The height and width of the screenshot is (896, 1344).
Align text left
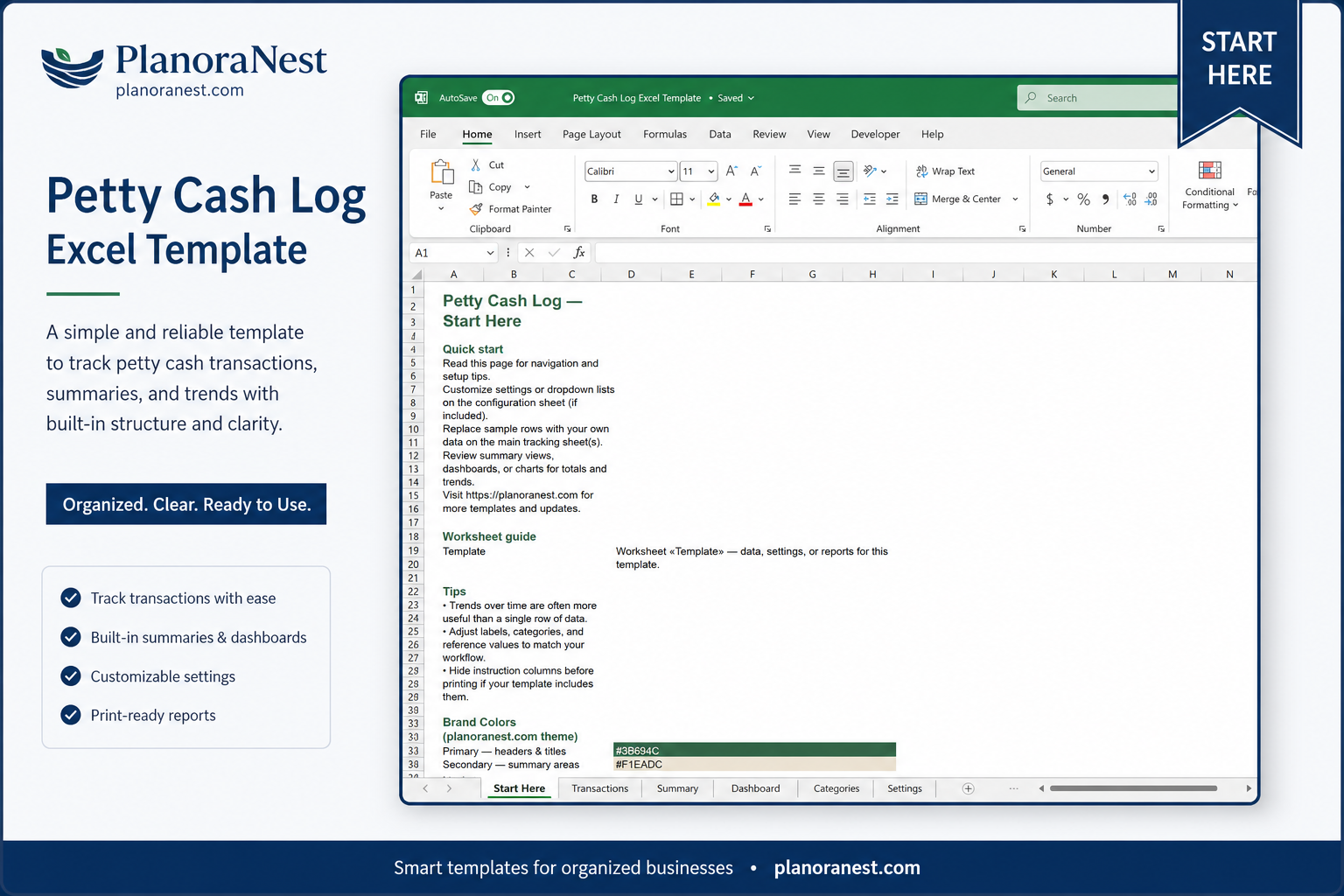[x=794, y=199]
